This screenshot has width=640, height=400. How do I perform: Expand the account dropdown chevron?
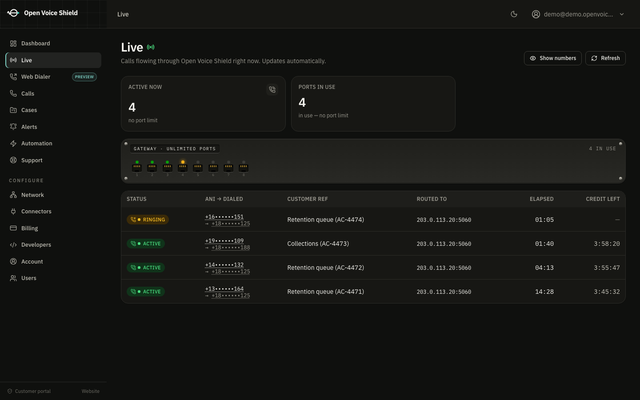click(622, 14)
